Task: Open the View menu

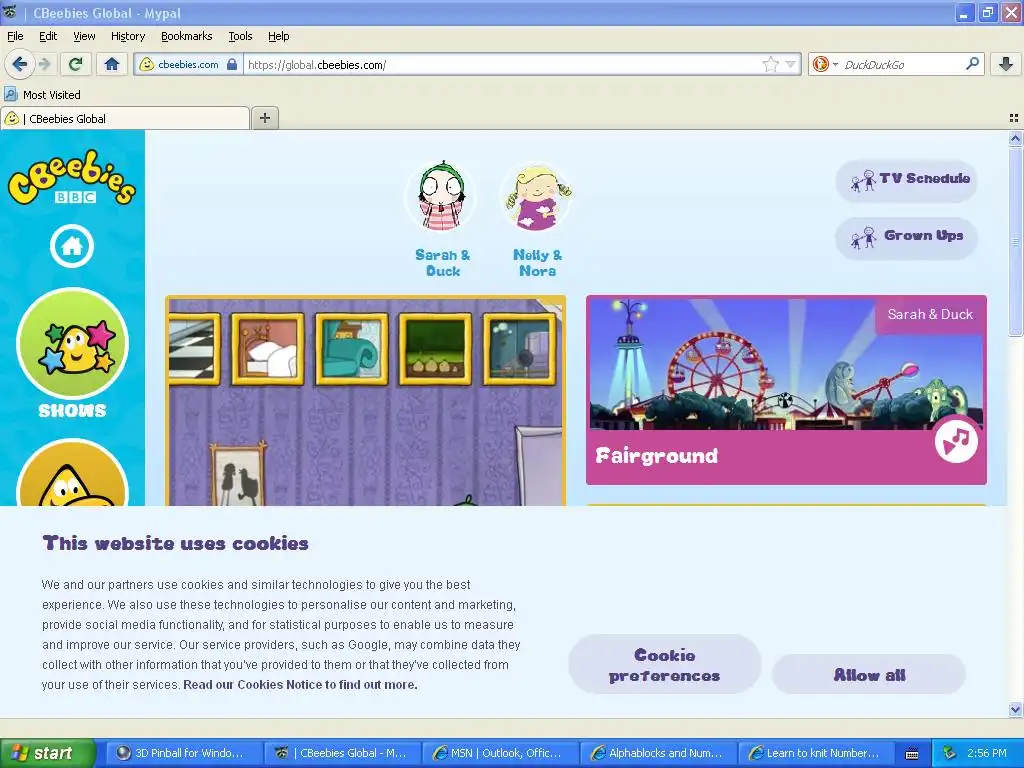Action: click(84, 36)
